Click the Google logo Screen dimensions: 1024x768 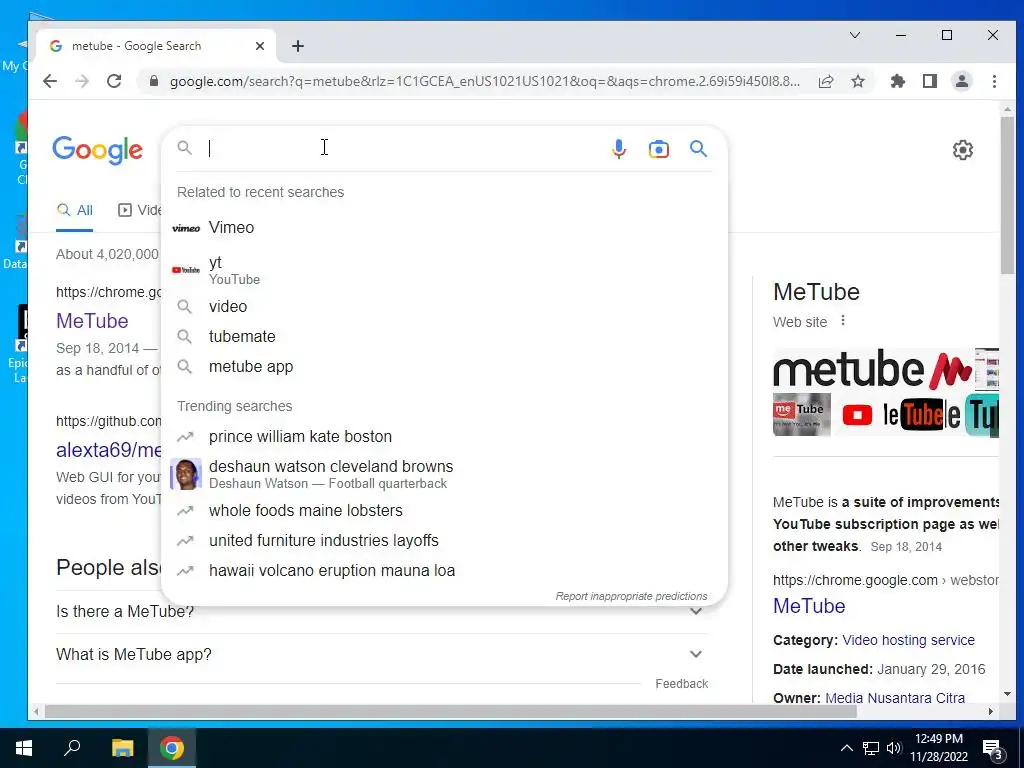pos(97,150)
